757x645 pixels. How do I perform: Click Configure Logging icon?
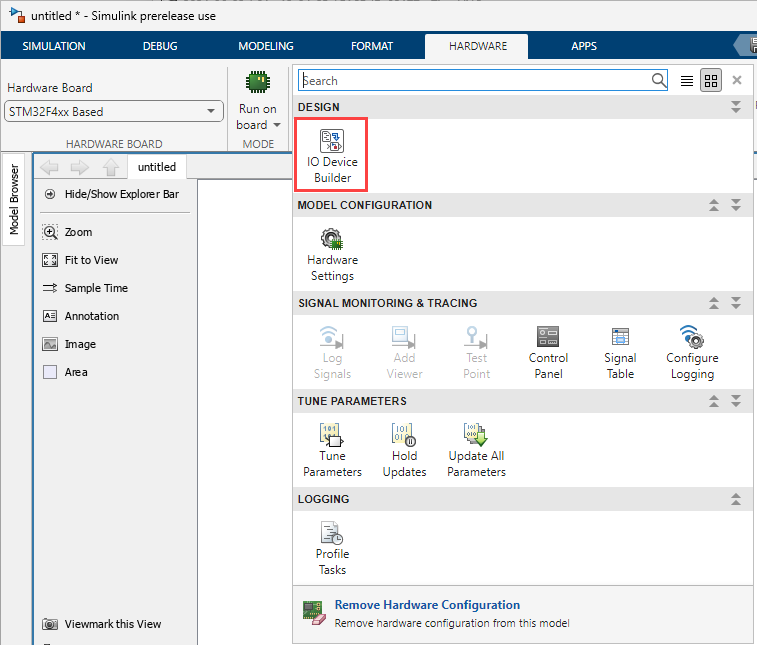click(692, 351)
